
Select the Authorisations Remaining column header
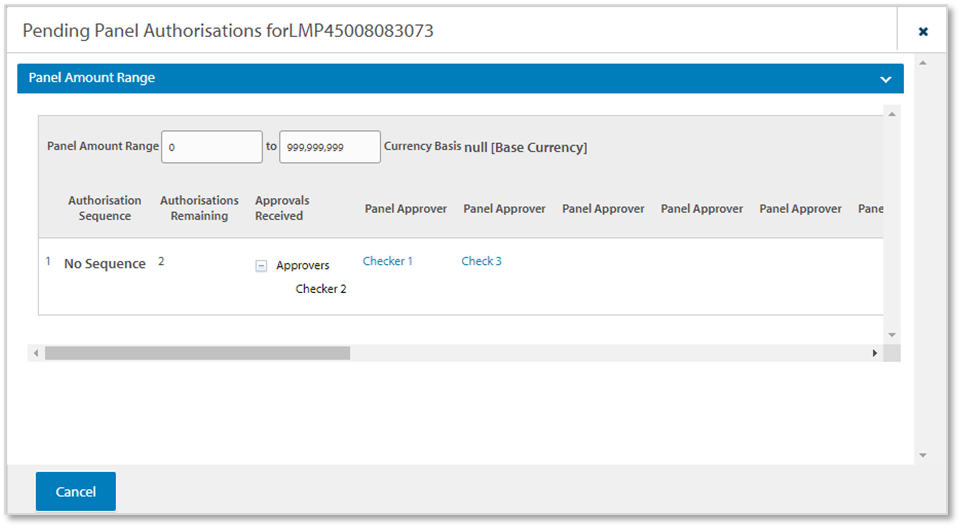[199, 208]
